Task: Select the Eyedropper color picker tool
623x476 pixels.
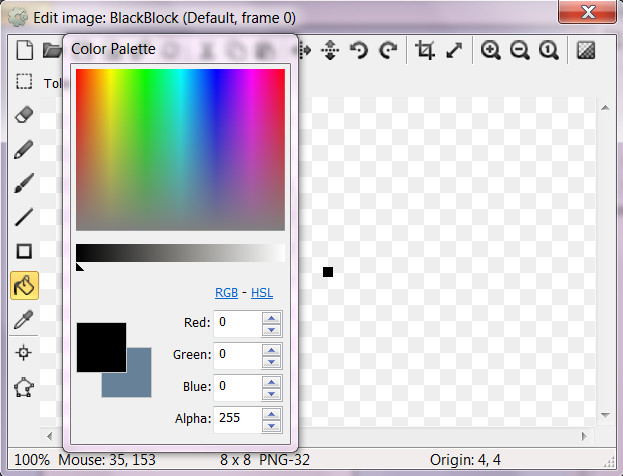Action: tap(25, 320)
